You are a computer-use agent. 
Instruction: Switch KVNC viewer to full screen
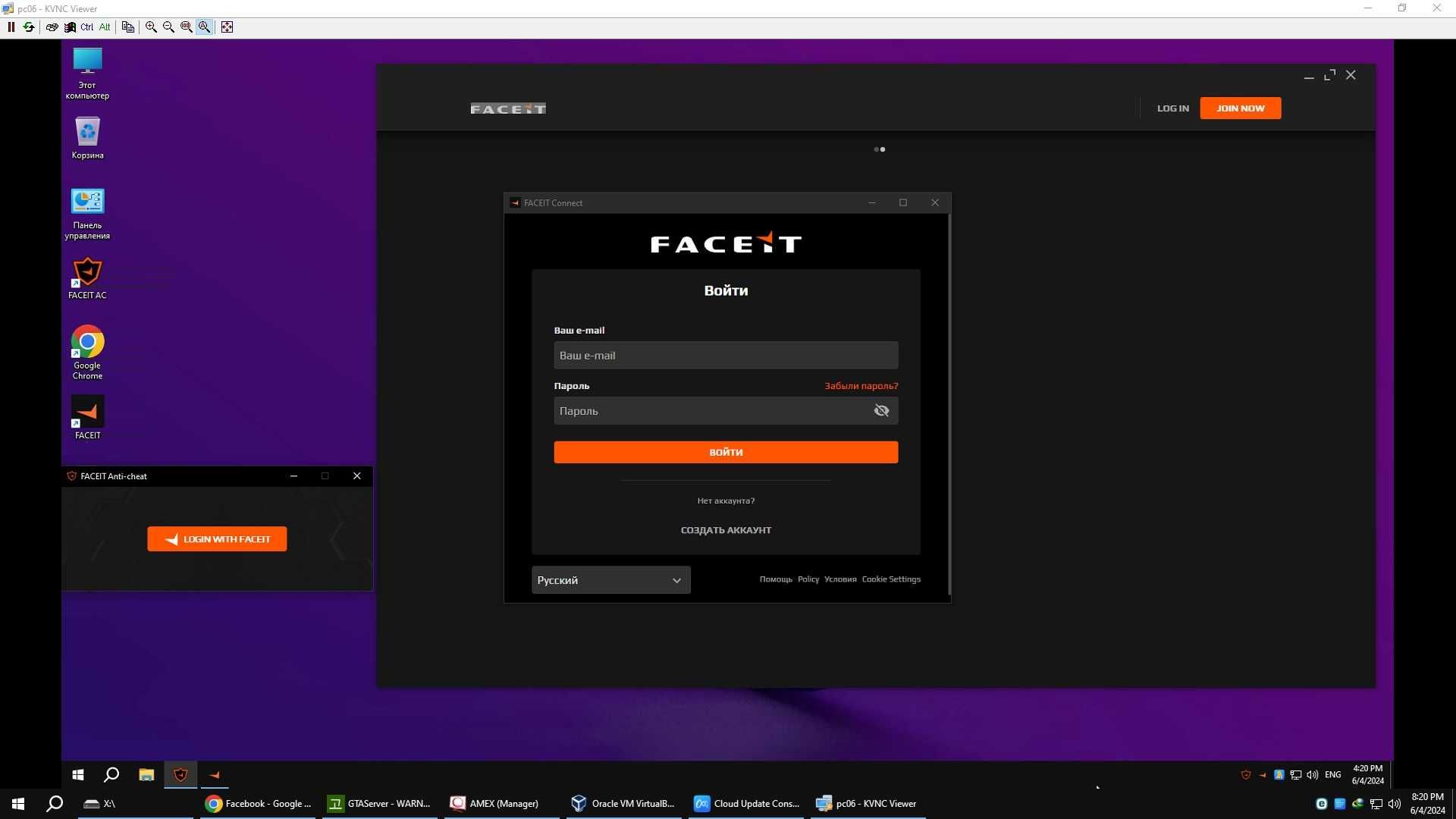pos(227,27)
